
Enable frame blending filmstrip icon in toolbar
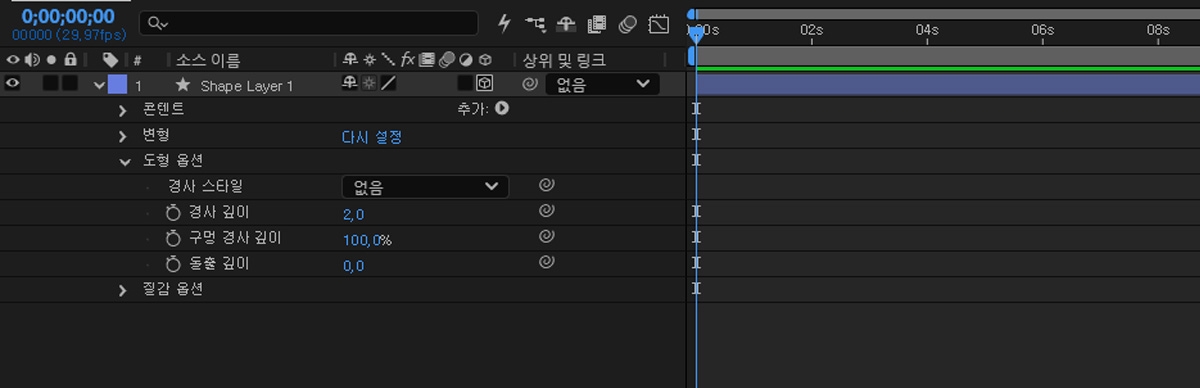click(597, 23)
